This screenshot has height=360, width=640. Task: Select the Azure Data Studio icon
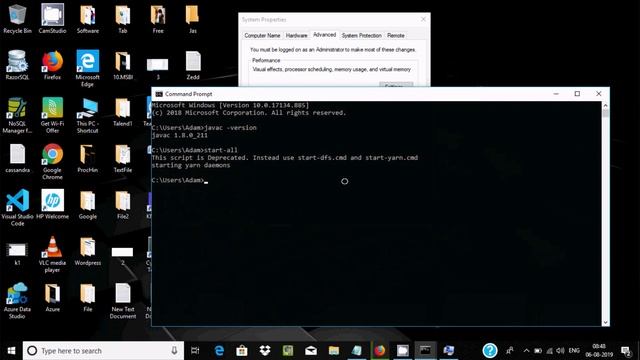tap(17, 301)
